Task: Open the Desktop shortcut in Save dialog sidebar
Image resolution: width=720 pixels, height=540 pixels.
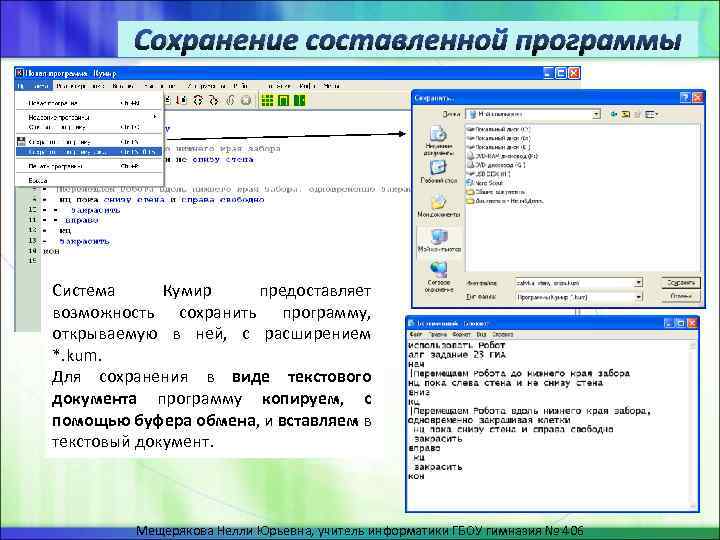Action: [x=439, y=171]
